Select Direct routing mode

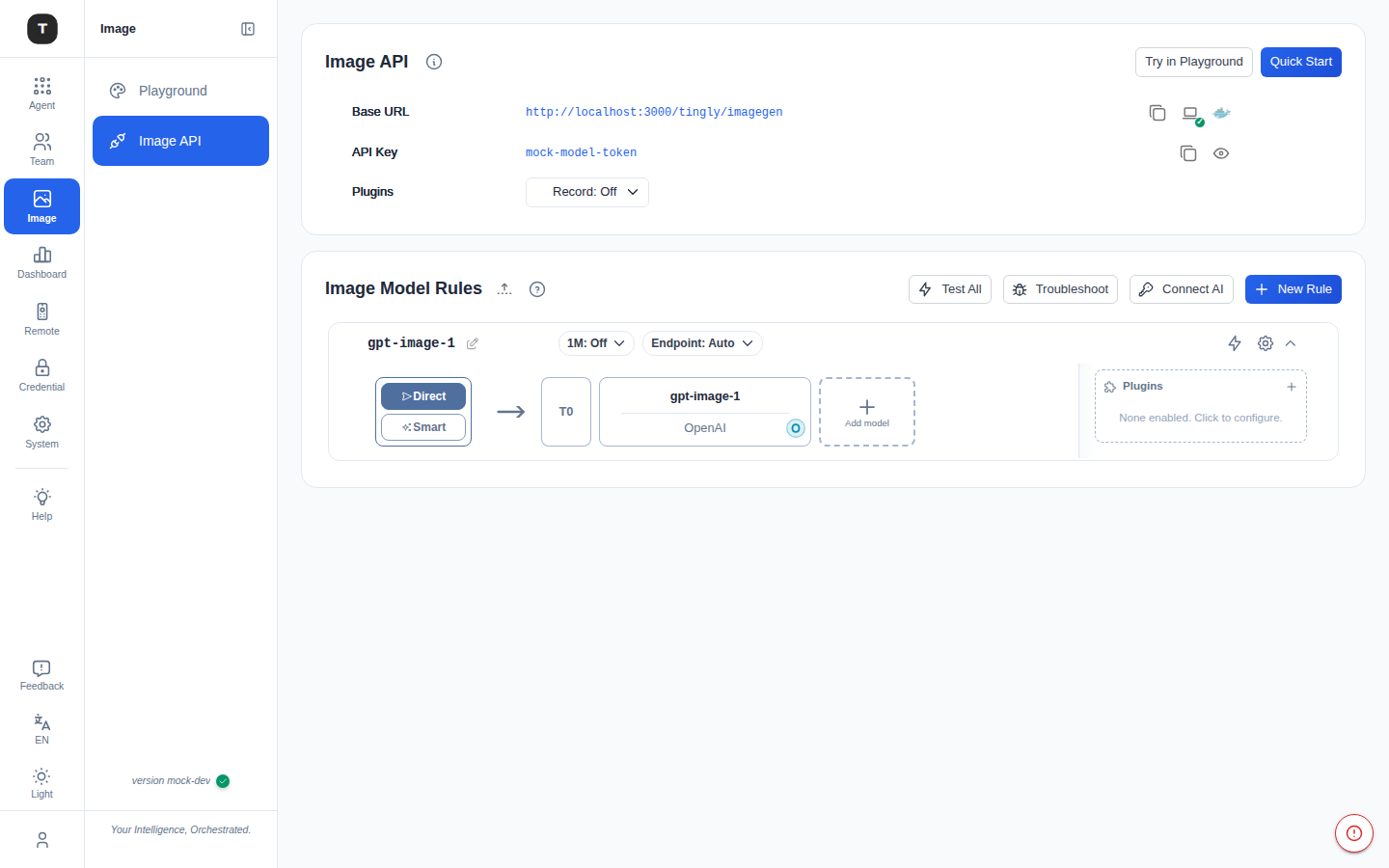[x=423, y=396]
